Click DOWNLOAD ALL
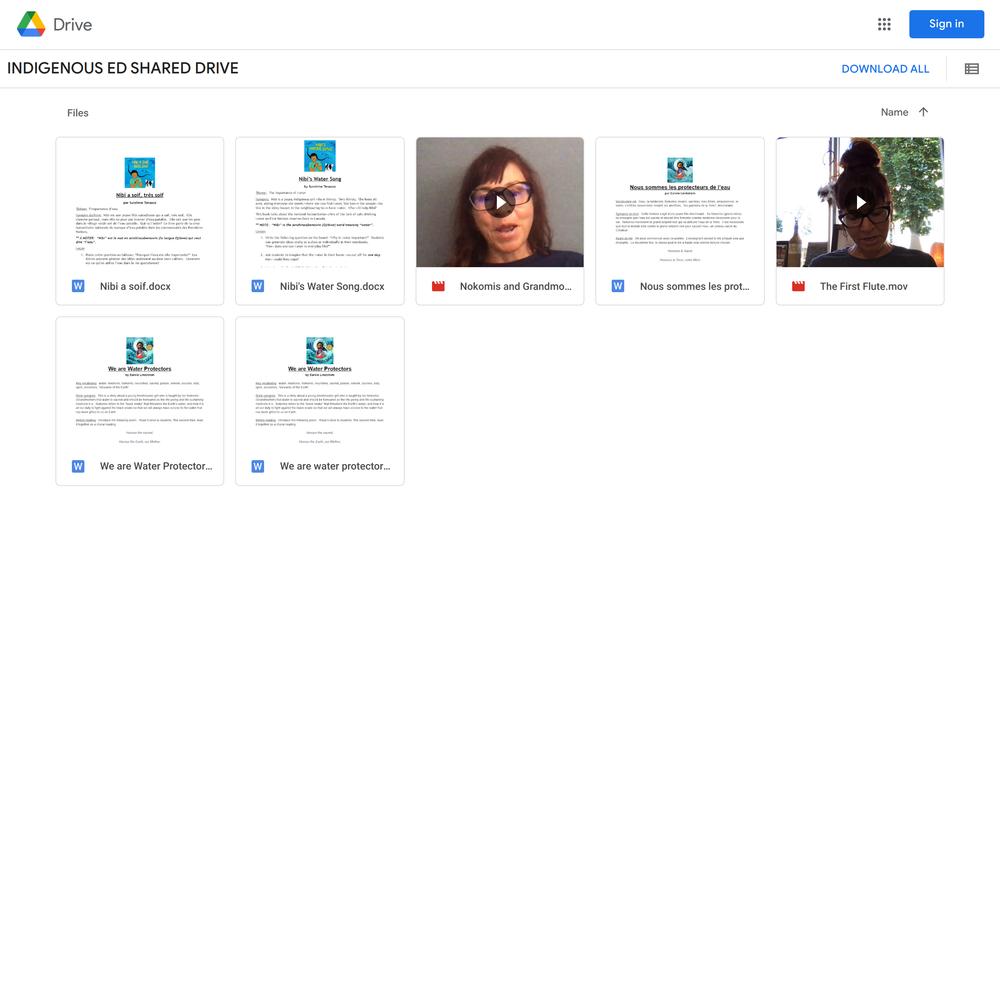This screenshot has width=1000, height=1000. (885, 69)
